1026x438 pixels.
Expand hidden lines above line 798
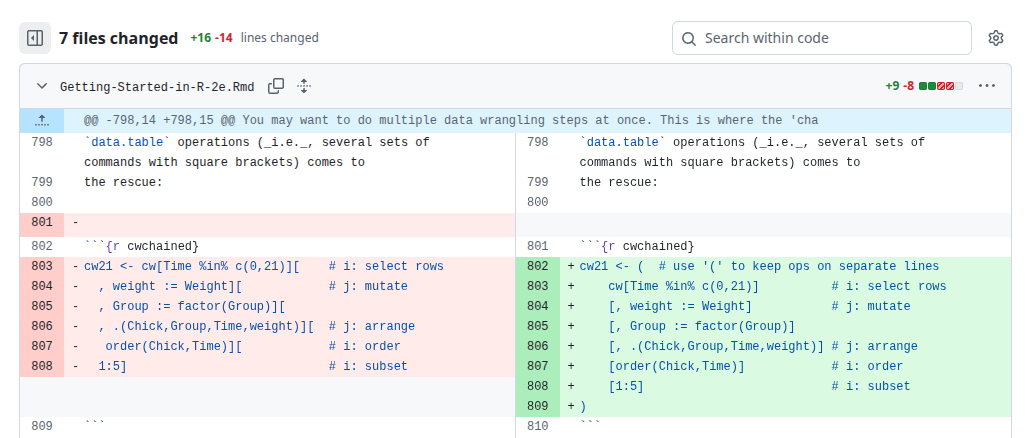42,120
